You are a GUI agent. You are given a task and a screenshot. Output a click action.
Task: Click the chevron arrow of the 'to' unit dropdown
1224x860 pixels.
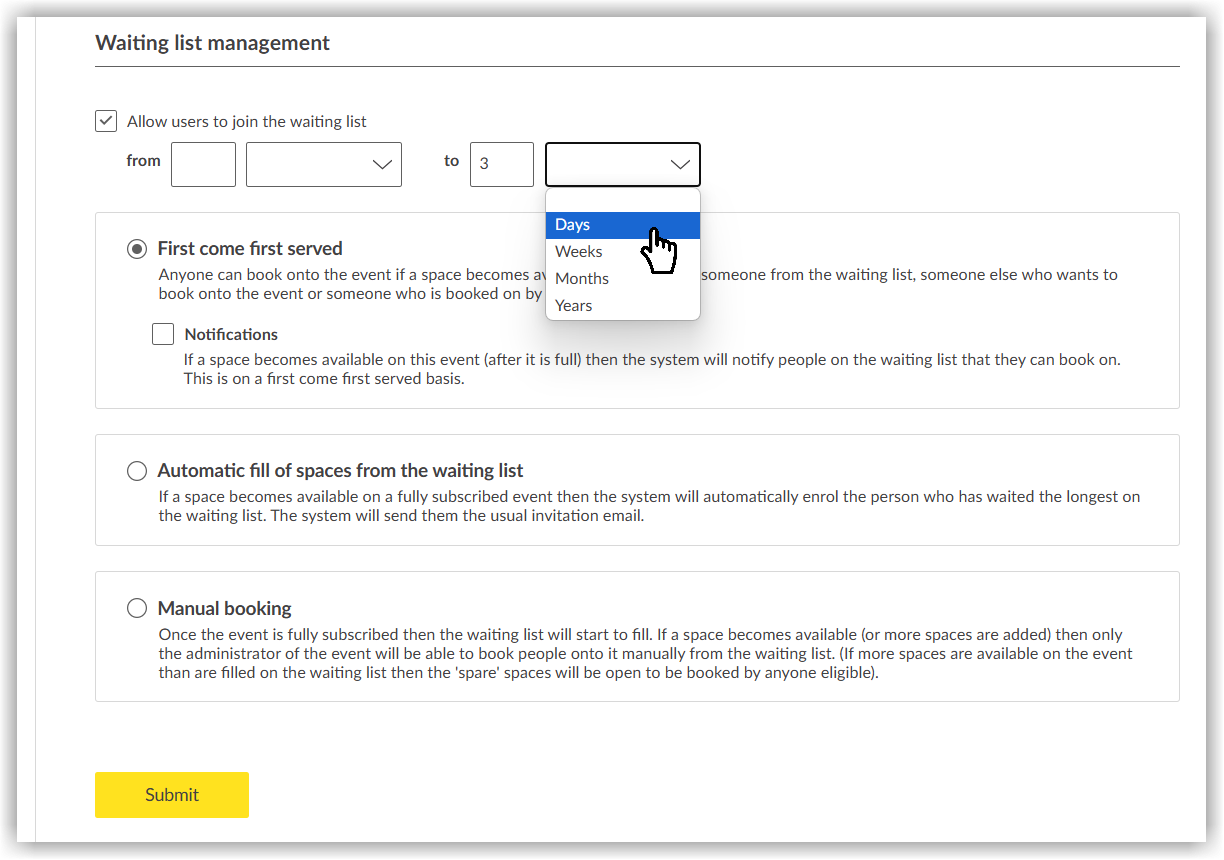(x=679, y=164)
